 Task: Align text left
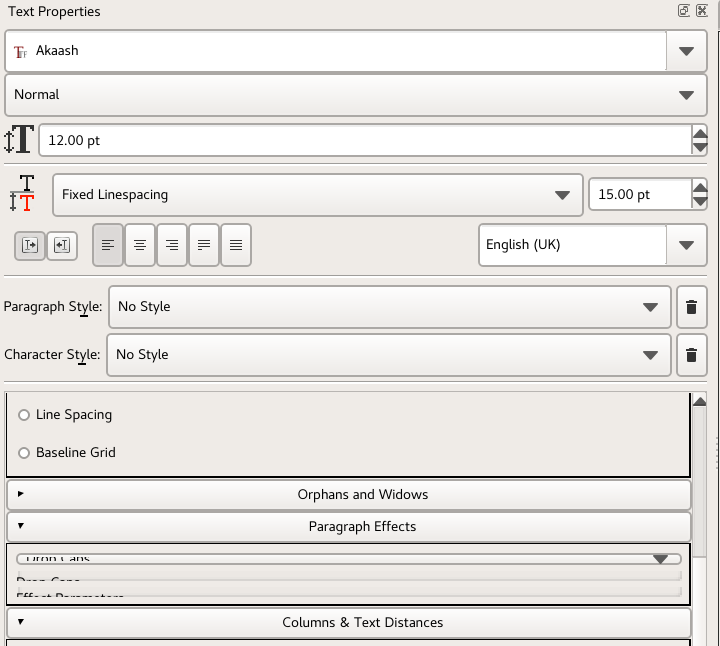point(108,245)
